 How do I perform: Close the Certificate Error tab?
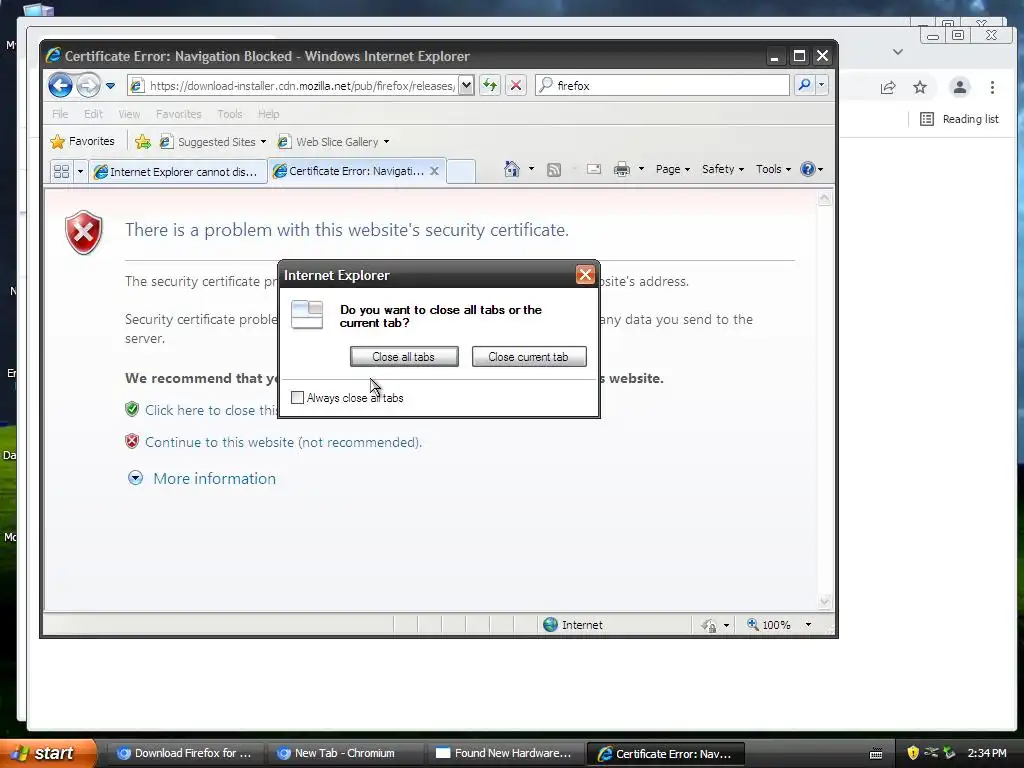point(434,171)
